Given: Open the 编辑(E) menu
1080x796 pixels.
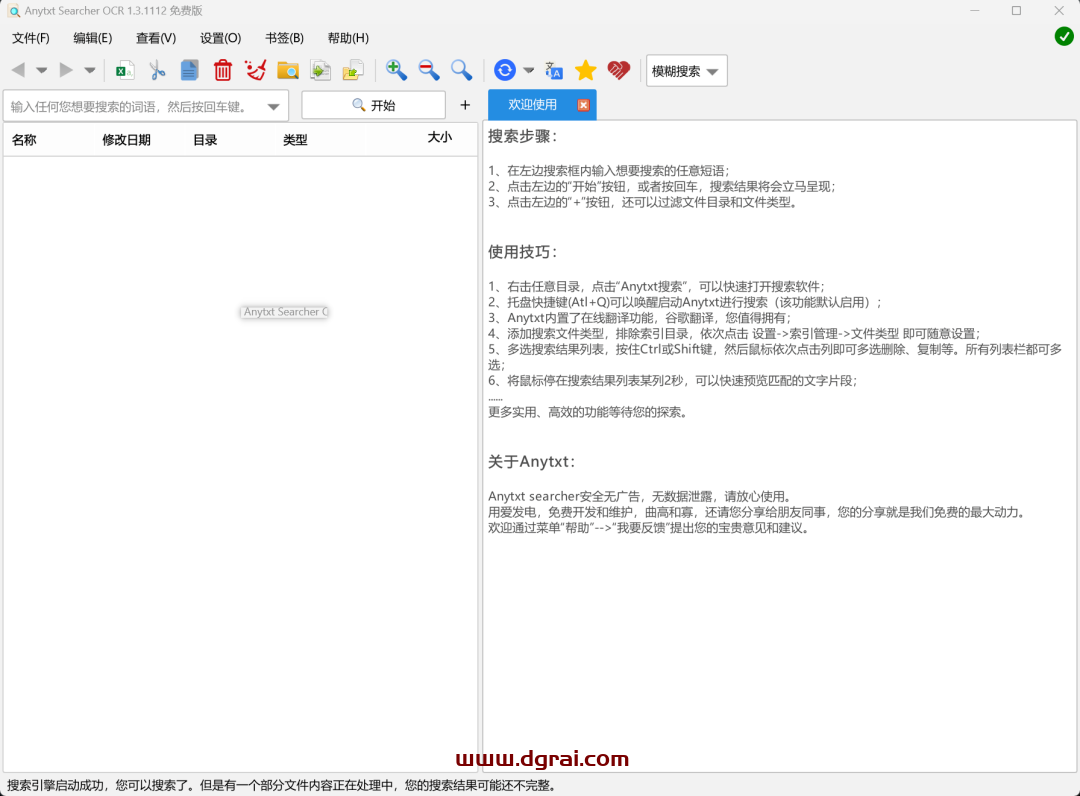Looking at the screenshot, I should click(93, 38).
